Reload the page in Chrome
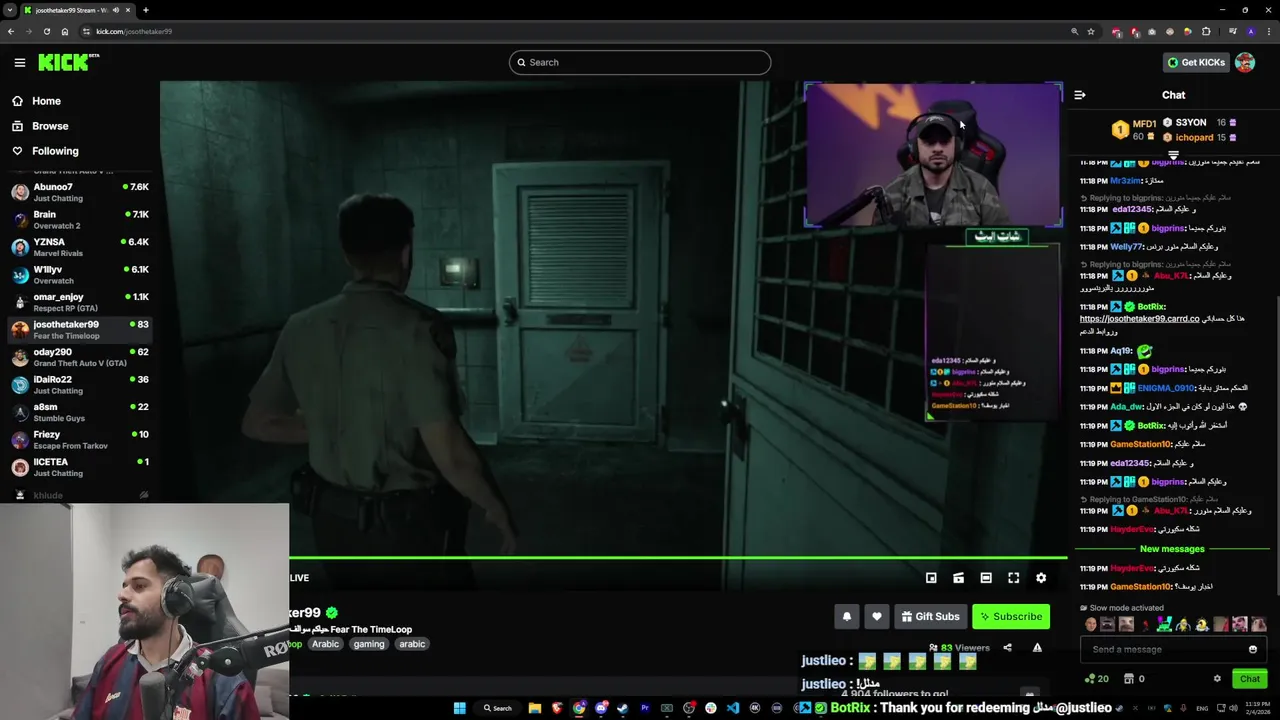Viewport: 1280px width, 720px height. click(46, 31)
